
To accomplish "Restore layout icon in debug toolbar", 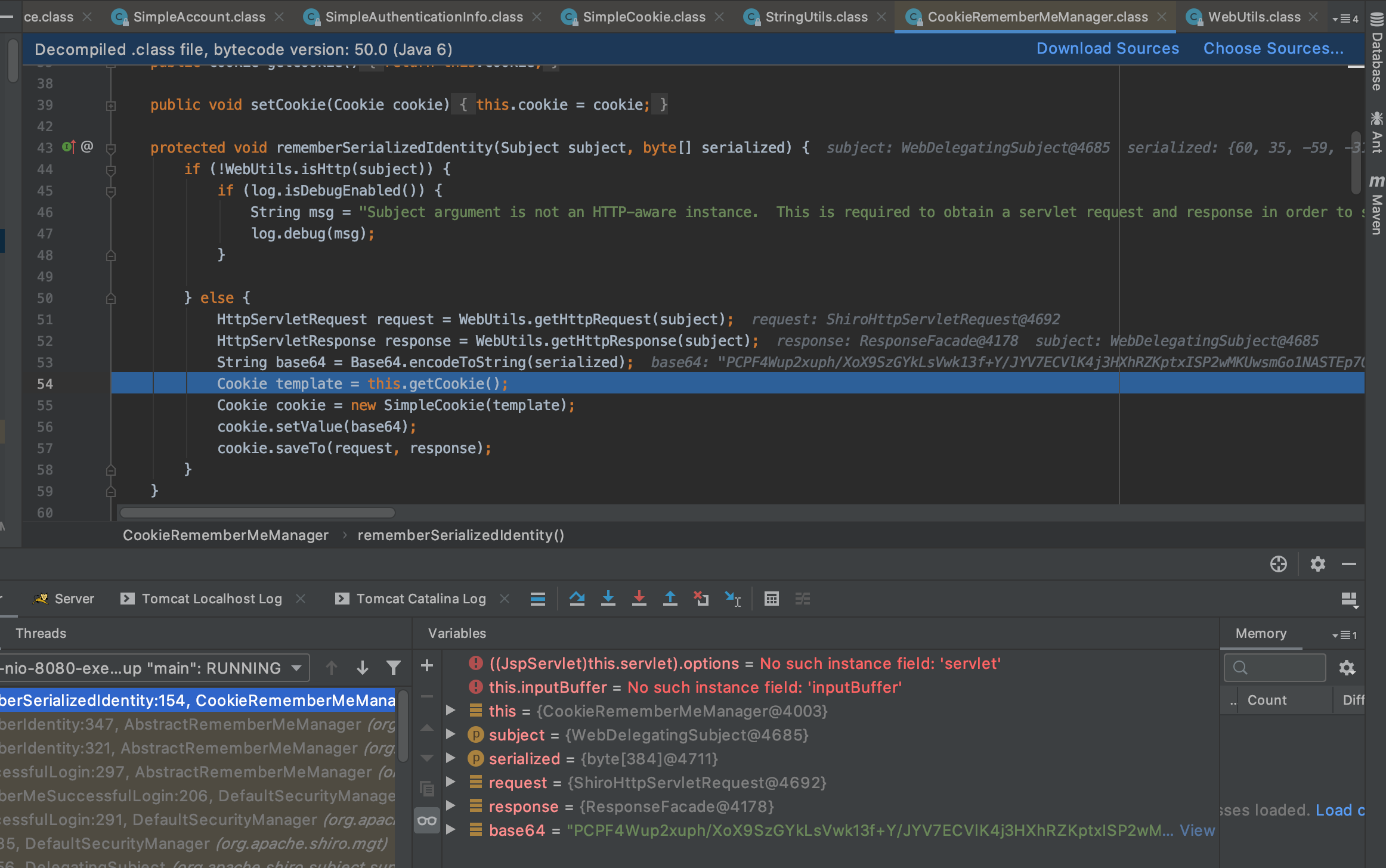I will (x=1350, y=599).
